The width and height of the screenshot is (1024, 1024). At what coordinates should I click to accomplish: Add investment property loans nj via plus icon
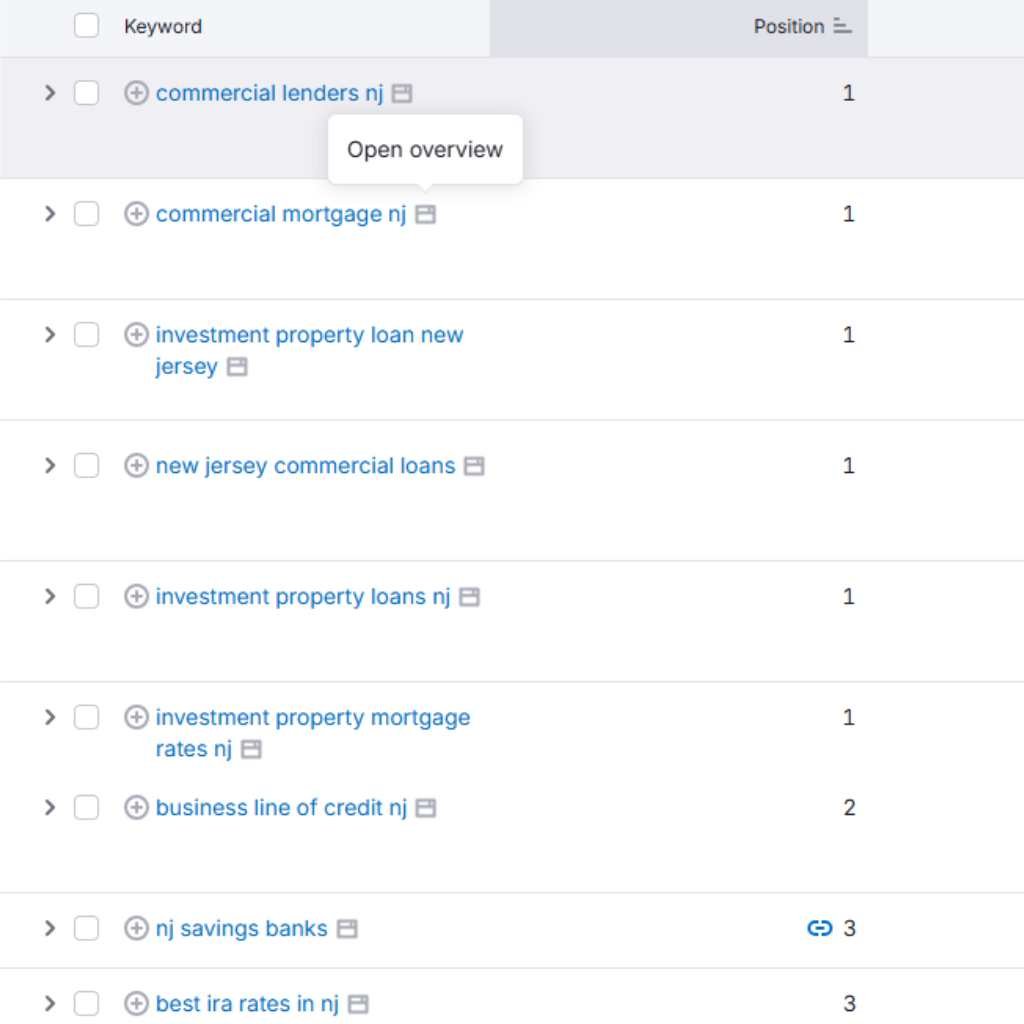point(136,597)
